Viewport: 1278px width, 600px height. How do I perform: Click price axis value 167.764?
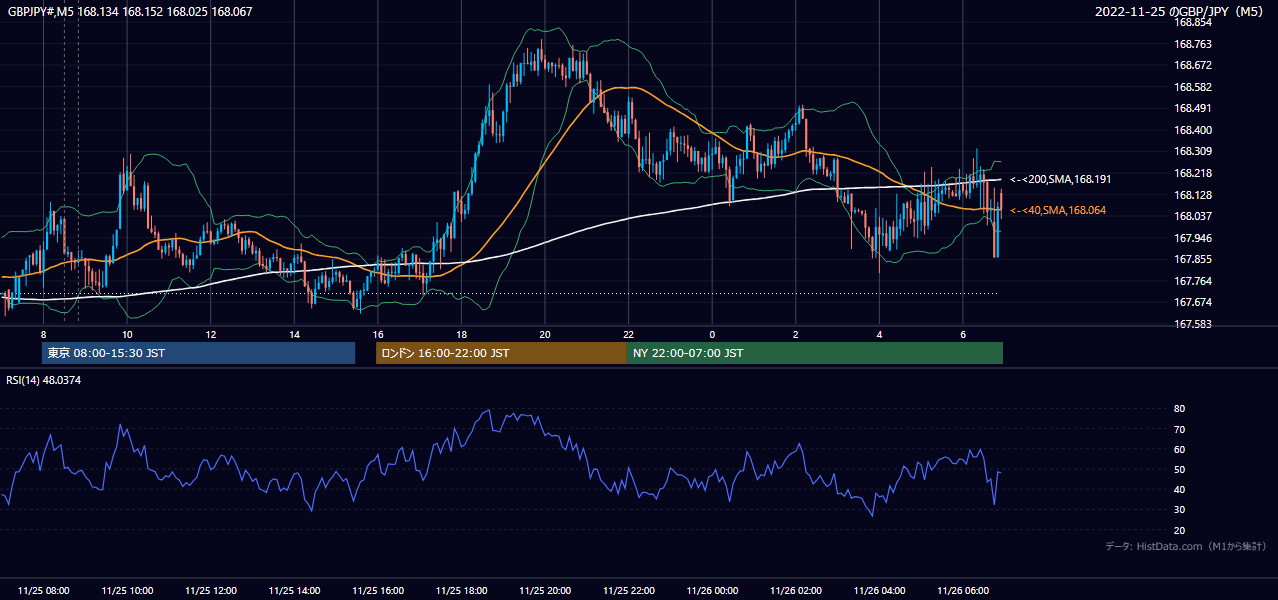point(1192,281)
